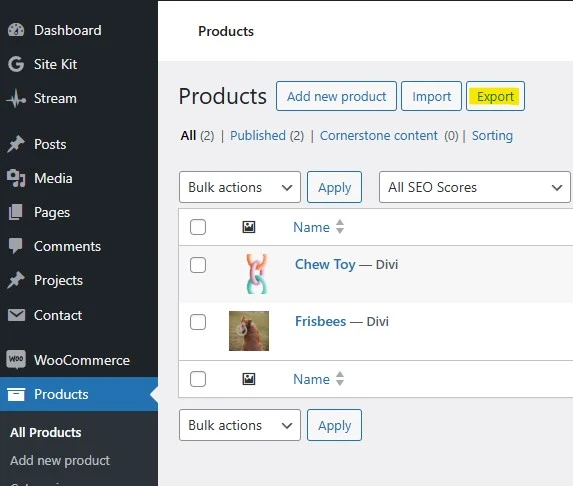Select Products in the sidebar
Image resolution: width=573 pixels, height=486 pixels.
pyautogui.click(x=79, y=394)
